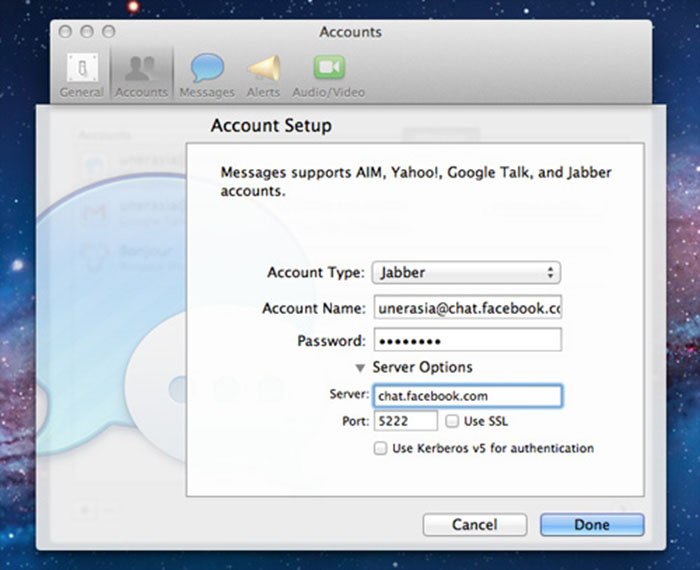Click the Server field with chat.facebook.com
Viewport: 700px width, 570px height.
[x=467, y=396]
